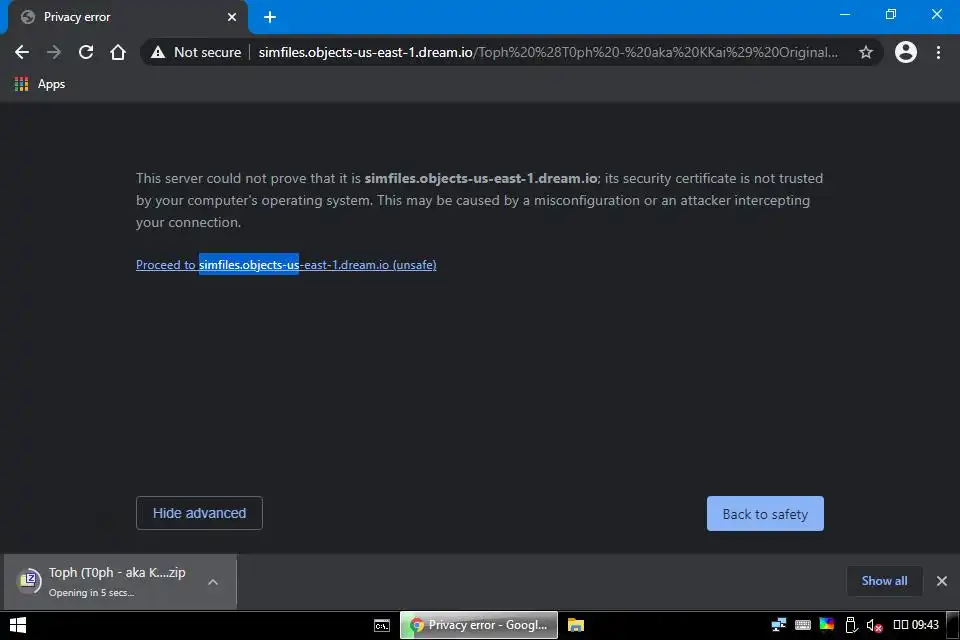This screenshot has width=960, height=640.
Task: Click the Hide advanced button
Action: click(199, 513)
